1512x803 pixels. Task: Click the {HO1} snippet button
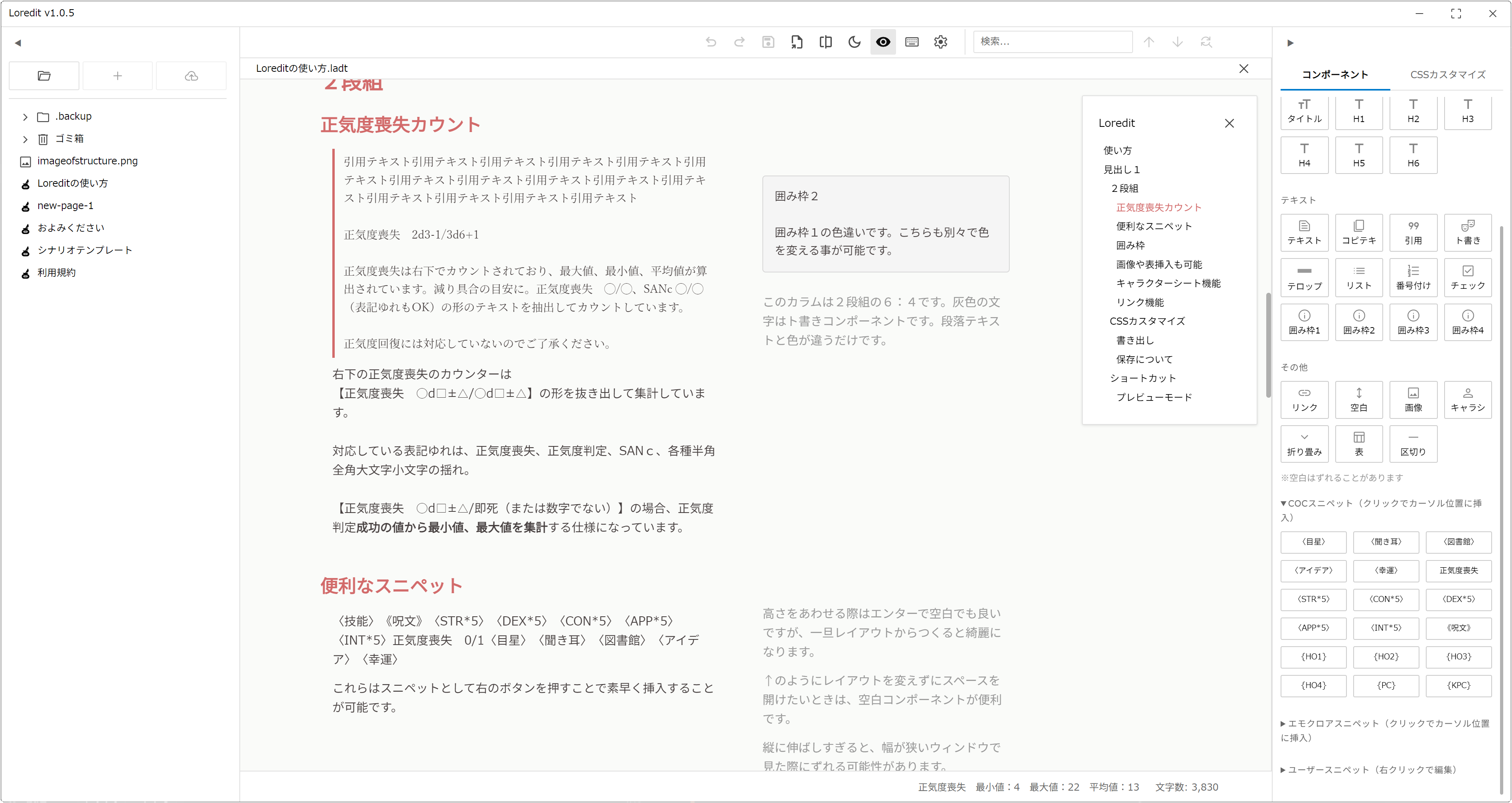tap(1313, 657)
